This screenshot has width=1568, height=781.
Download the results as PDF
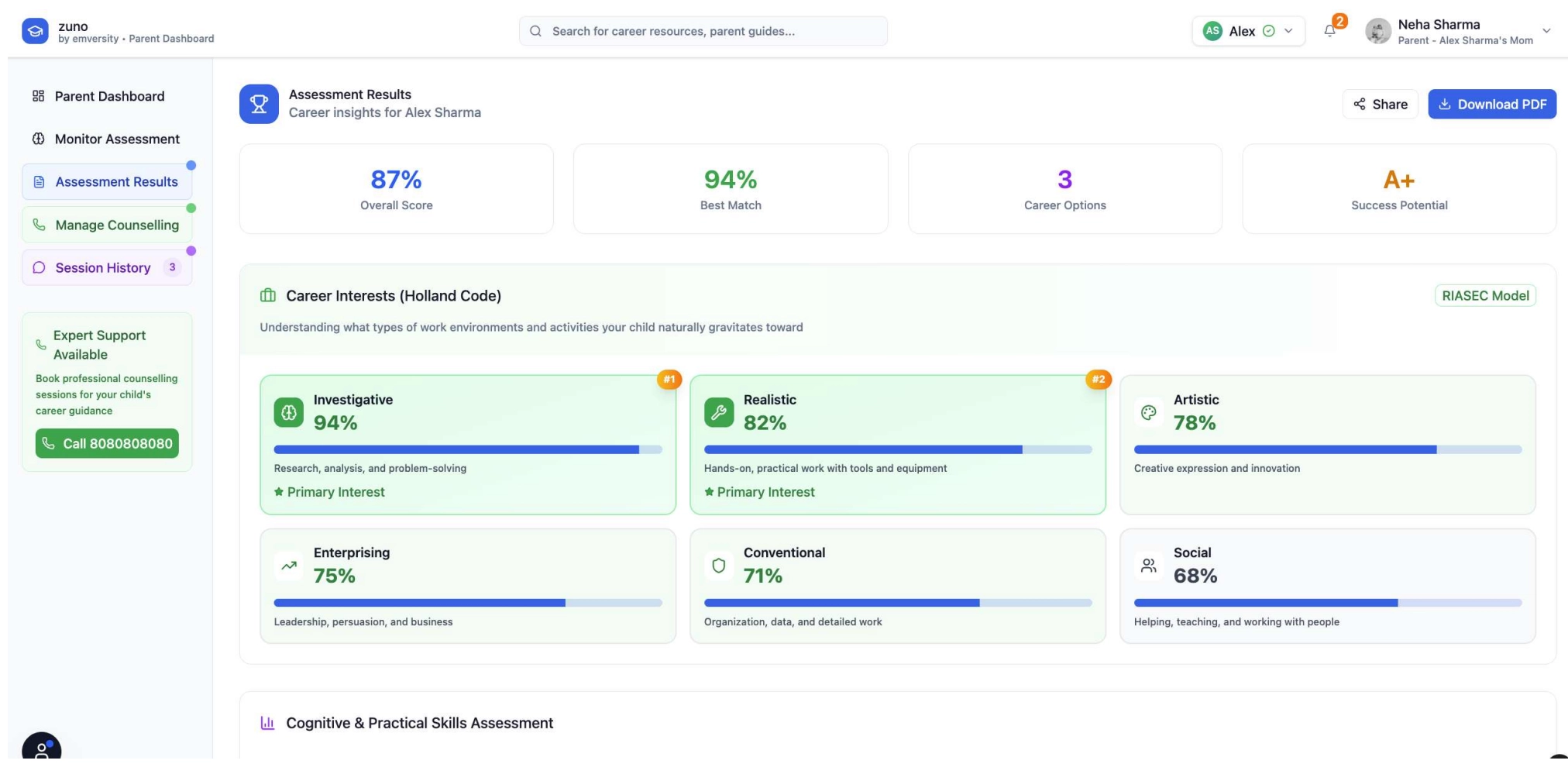pyautogui.click(x=1492, y=104)
